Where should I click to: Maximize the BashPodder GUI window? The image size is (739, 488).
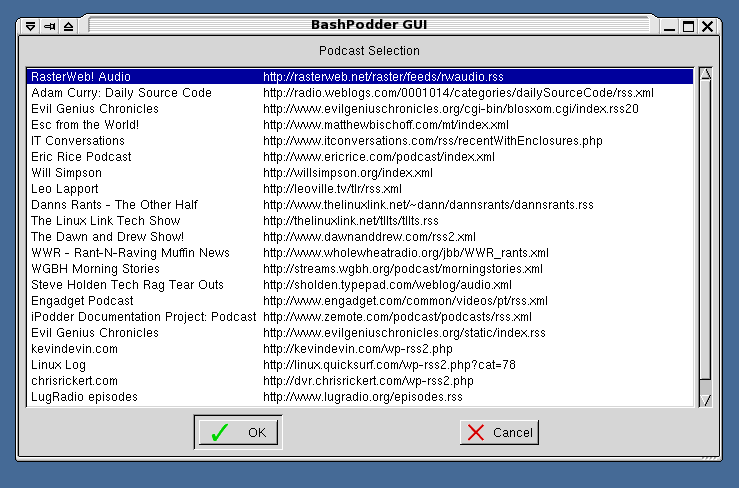[x=688, y=26]
